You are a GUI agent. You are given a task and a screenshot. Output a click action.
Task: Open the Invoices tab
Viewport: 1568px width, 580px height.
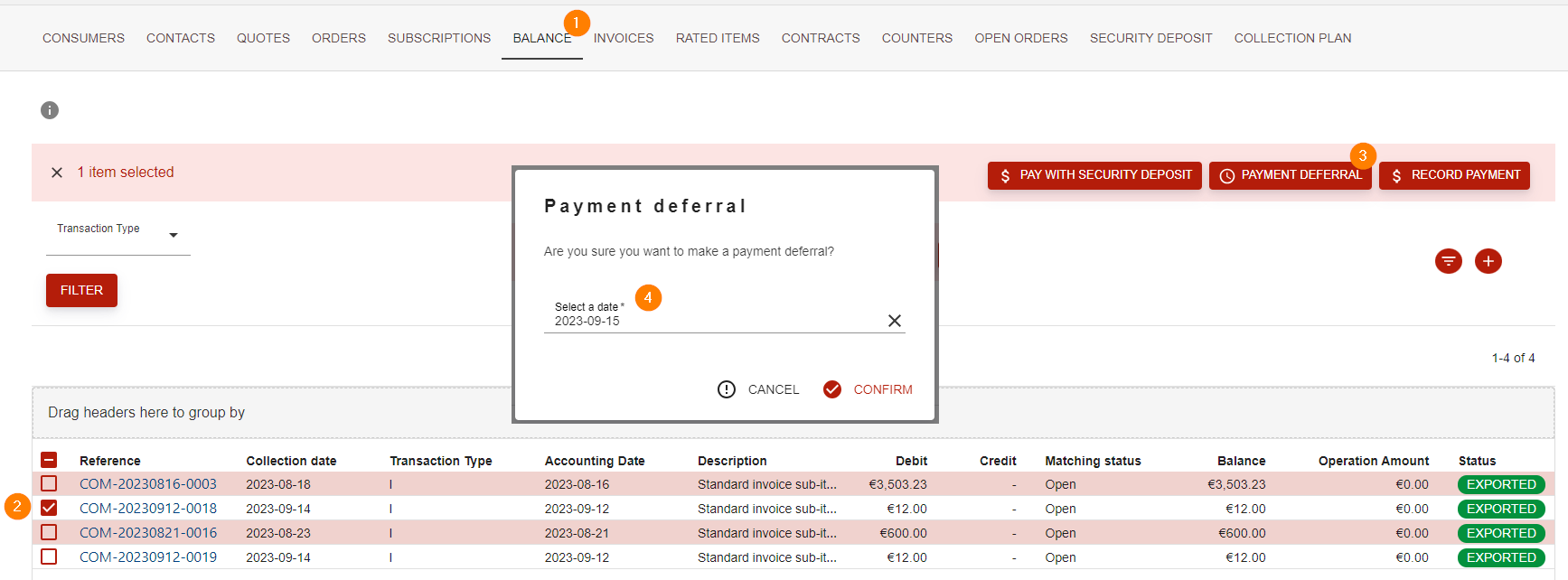tap(624, 38)
